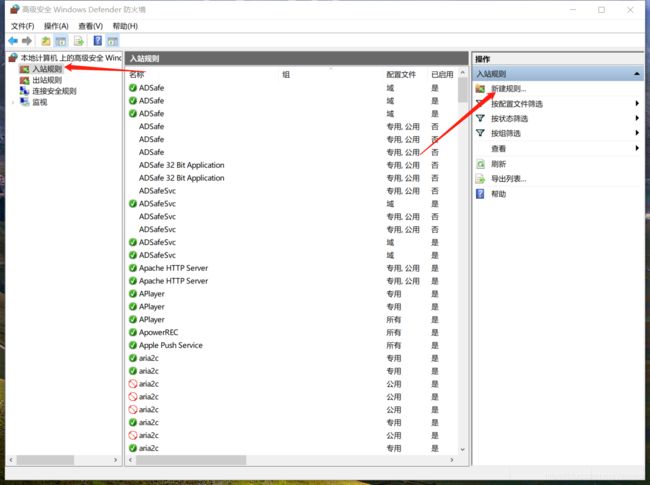This screenshot has width=650, height=485.
Task: Click the green check icon of ApowerREC
Action: coord(133,332)
